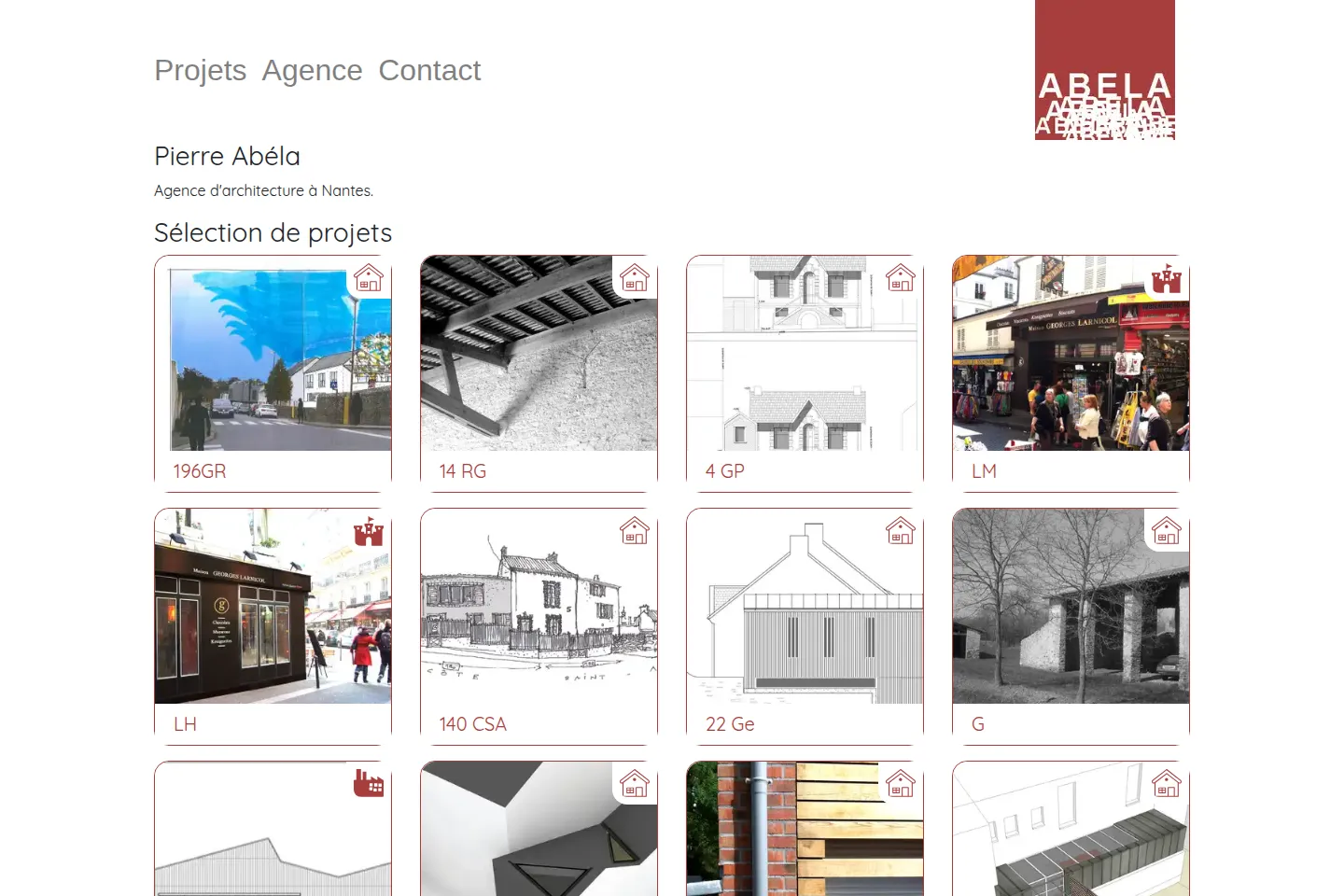Viewport: 1344px width, 896px height.
Task: Click the house icon on 22 Ge card
Action: coord(901,531)
